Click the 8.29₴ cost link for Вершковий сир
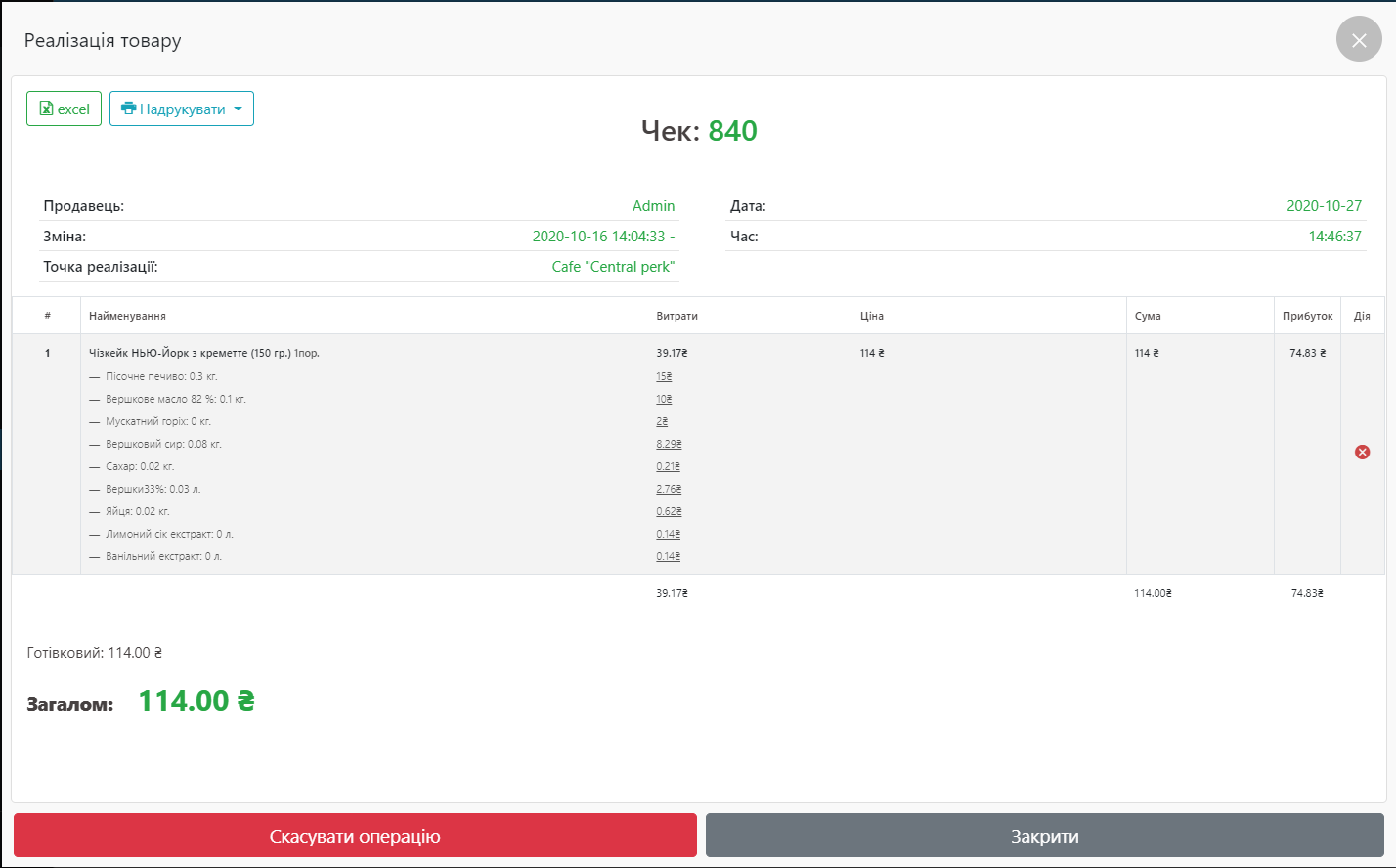The width and height of the screenshot is (1396, 868). point(669,444)
